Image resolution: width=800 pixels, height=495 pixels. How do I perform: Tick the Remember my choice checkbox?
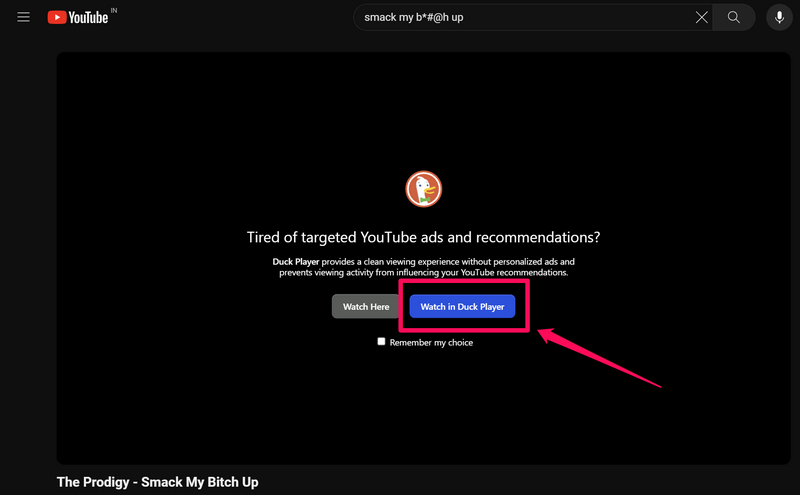[x=381, y=342]
